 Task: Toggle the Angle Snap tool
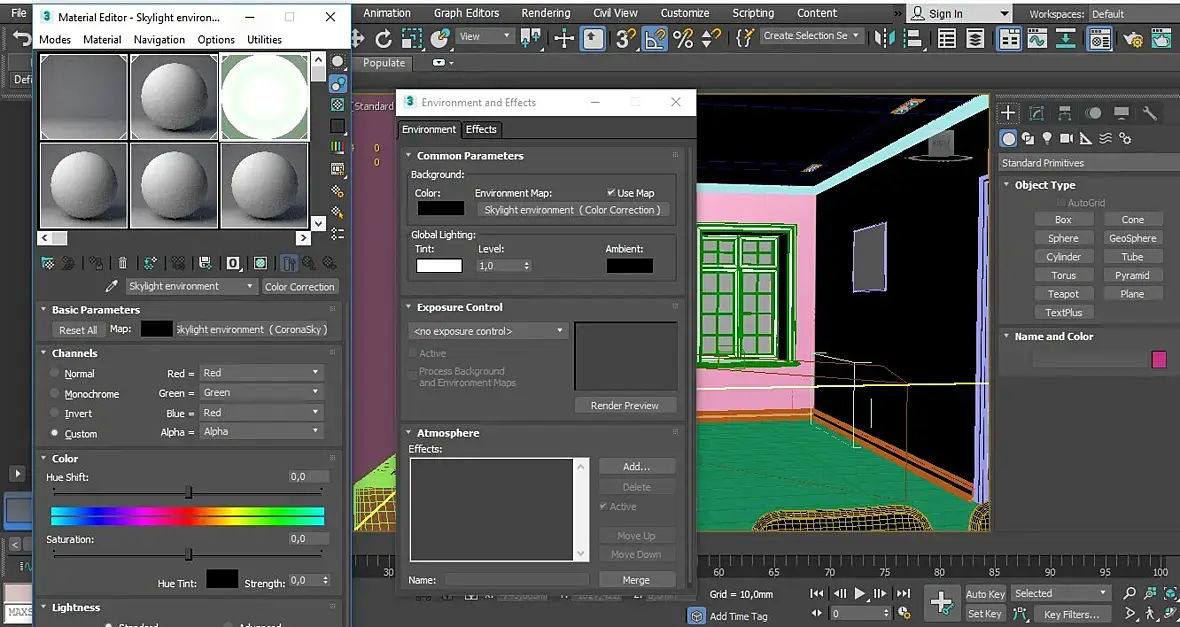click(655, 39)
